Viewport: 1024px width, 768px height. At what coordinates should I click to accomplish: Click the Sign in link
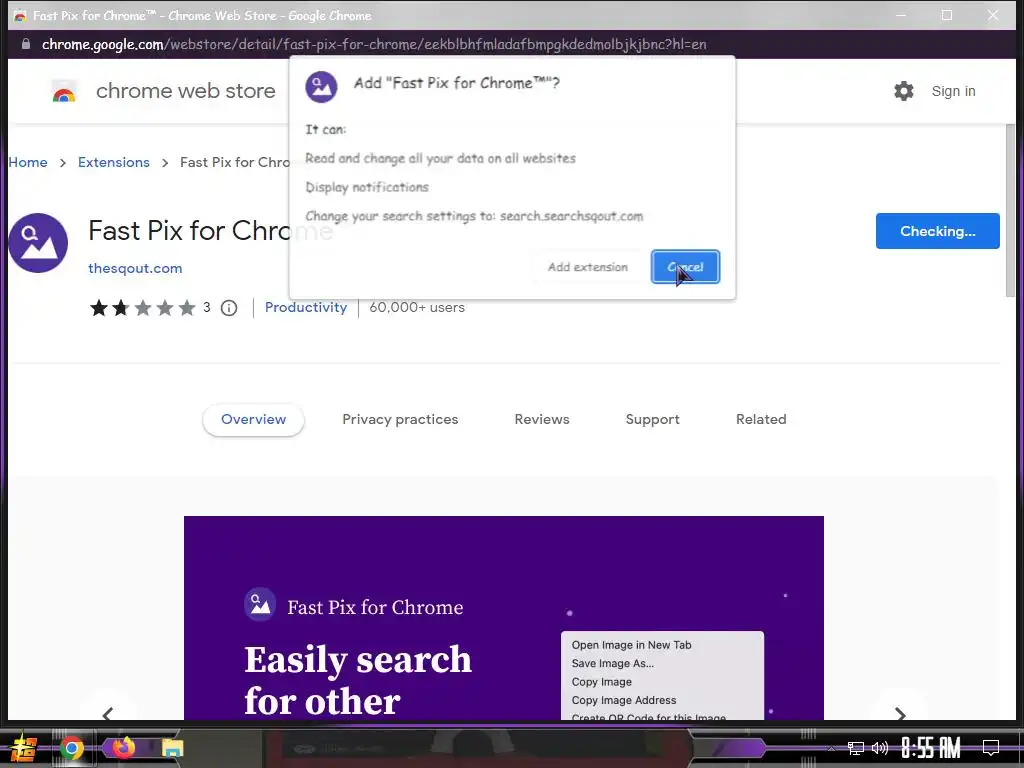953,91
